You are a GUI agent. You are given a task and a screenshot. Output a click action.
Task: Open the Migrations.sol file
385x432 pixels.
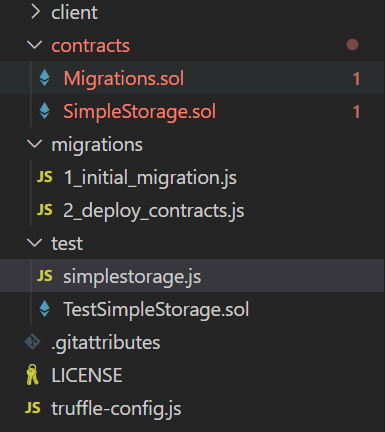pyautogui.click(x=192, y=78)
